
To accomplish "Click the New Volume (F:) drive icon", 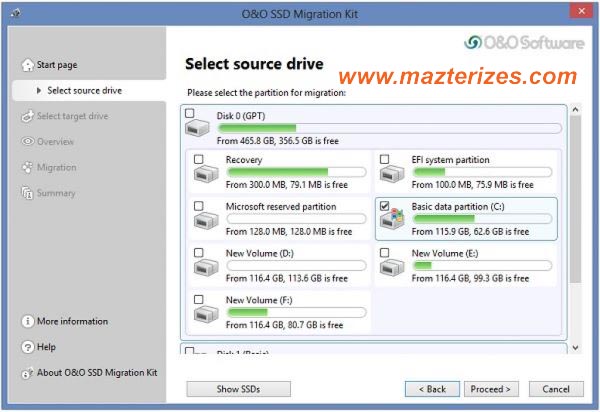I will coord(206,314).
